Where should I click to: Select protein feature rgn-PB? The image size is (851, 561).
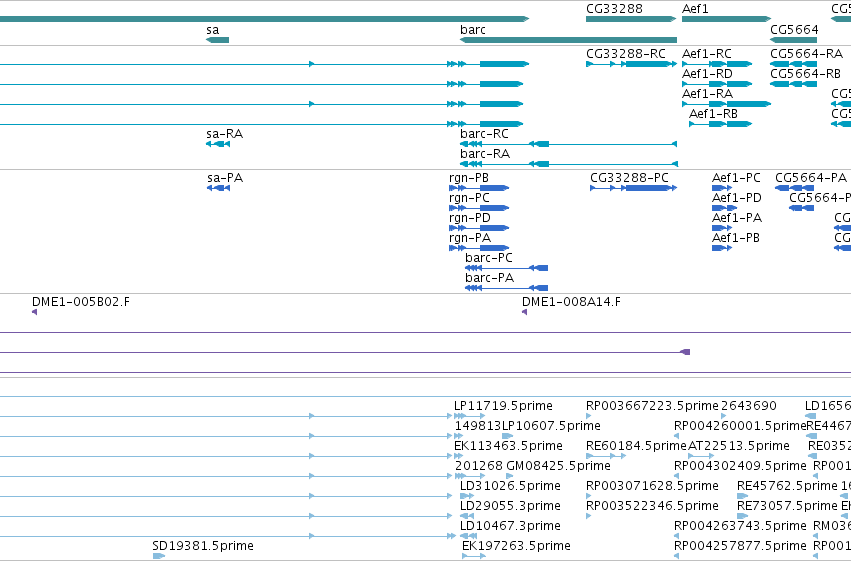pos(479,188)
